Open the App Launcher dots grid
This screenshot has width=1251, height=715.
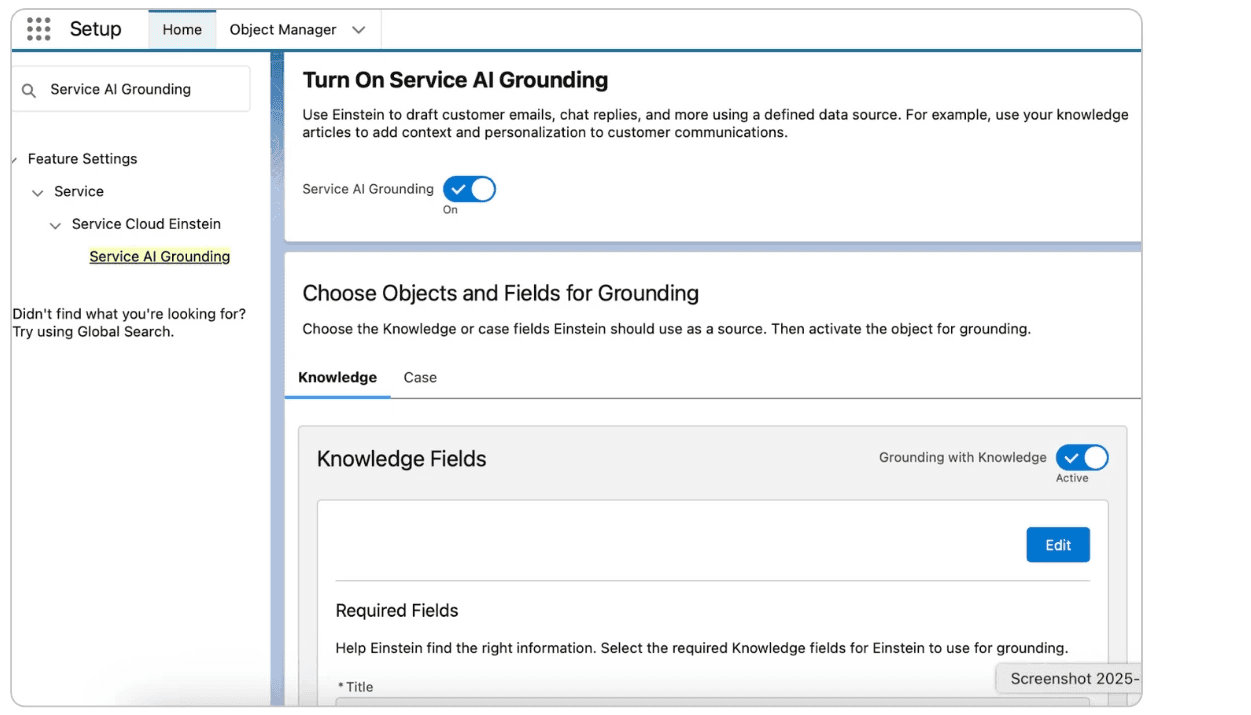(x=39, y=29)
